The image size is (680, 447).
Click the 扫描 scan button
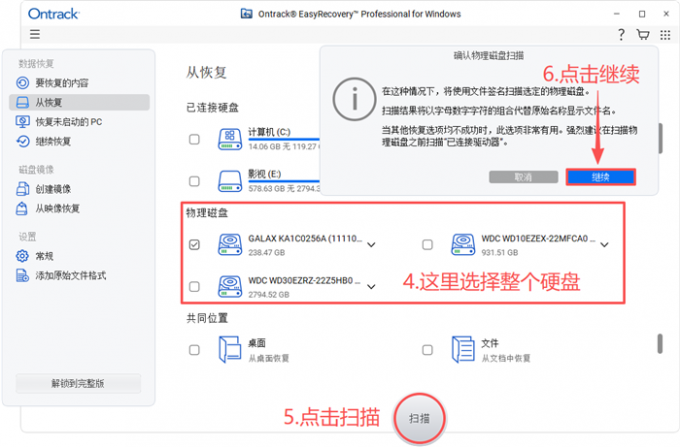419,418
